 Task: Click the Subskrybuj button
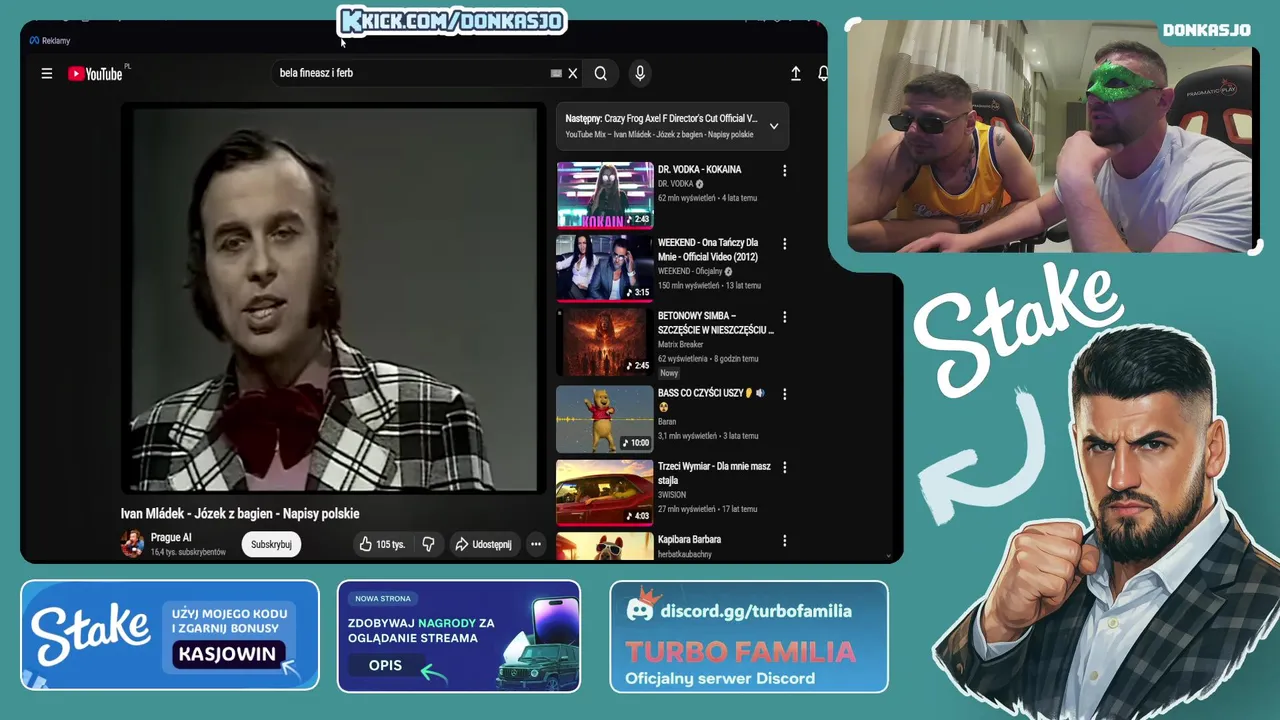pyautogui.click(x=271, y=544)
